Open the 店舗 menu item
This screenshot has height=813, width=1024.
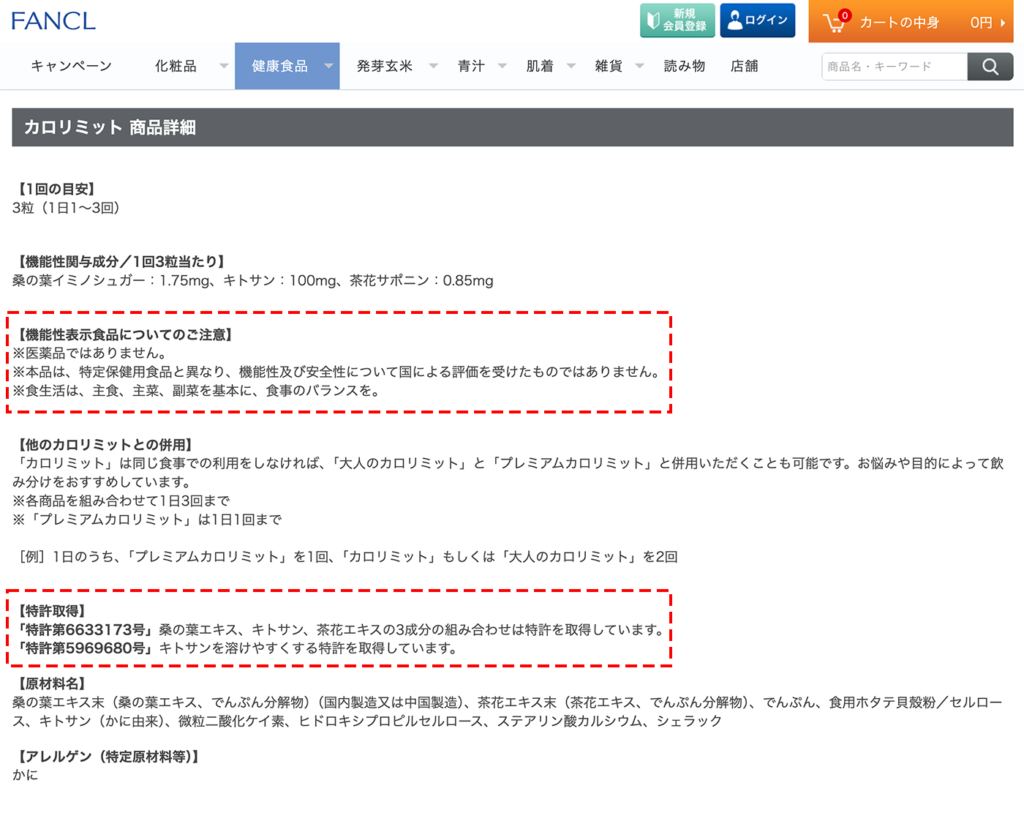(744, 66)
